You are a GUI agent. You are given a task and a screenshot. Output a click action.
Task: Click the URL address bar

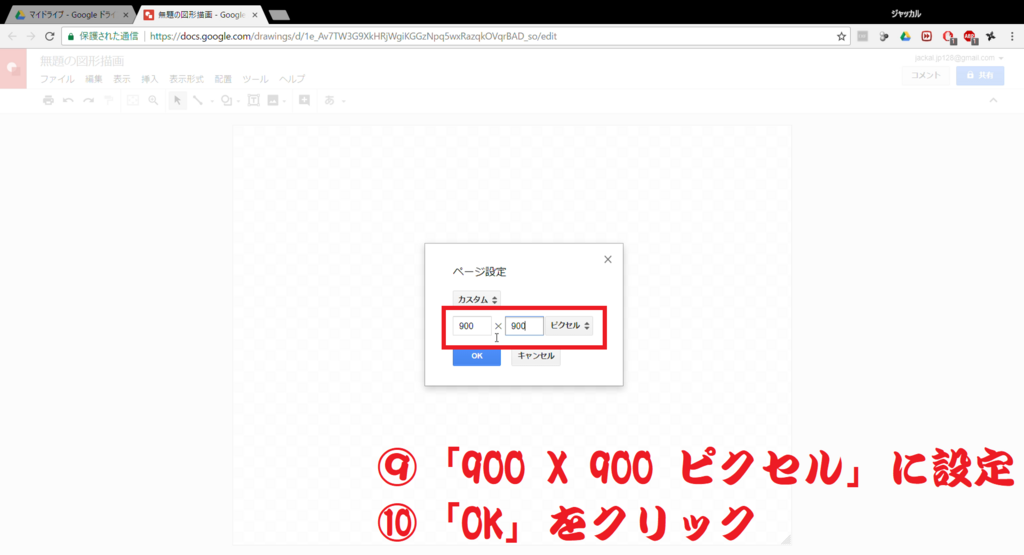pos(456,37)
